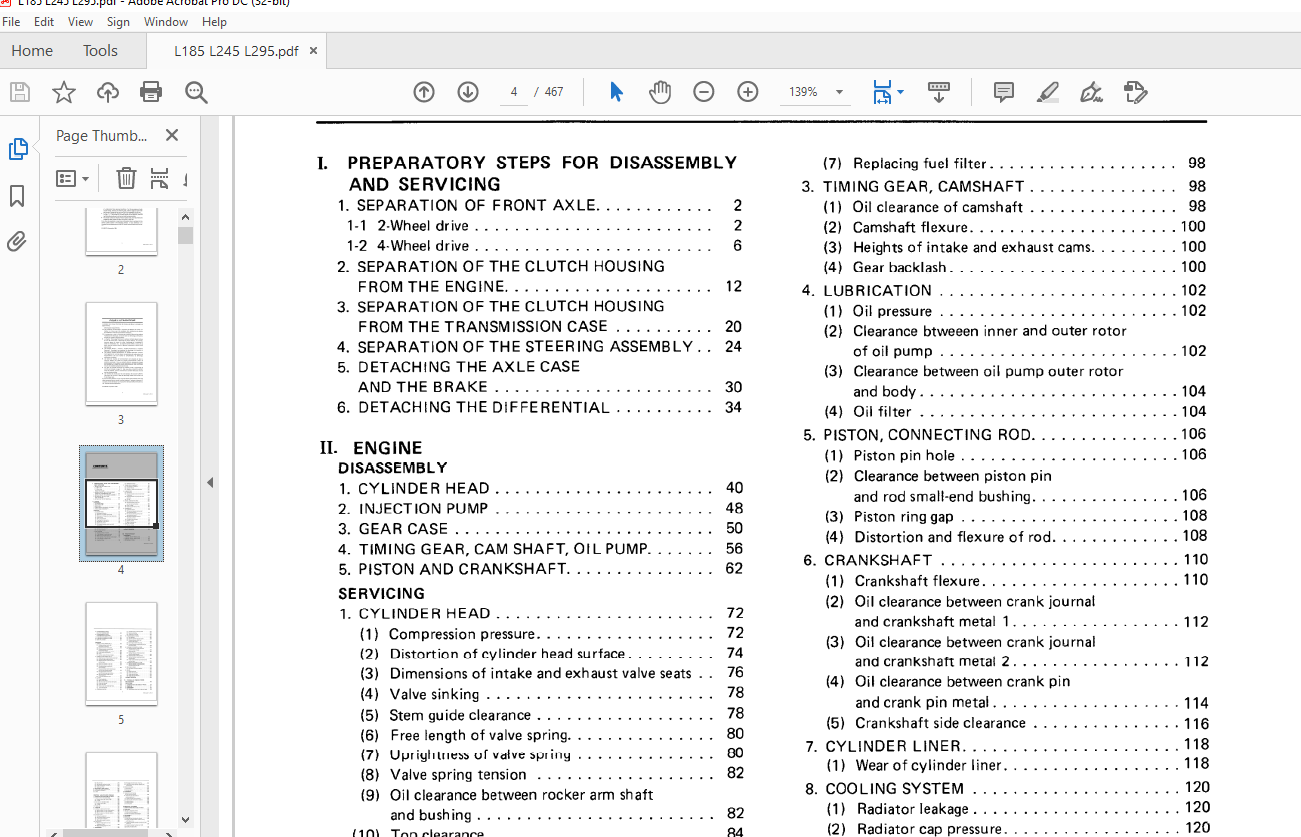Select page 3 thumbnail

[x=121, y=354]
